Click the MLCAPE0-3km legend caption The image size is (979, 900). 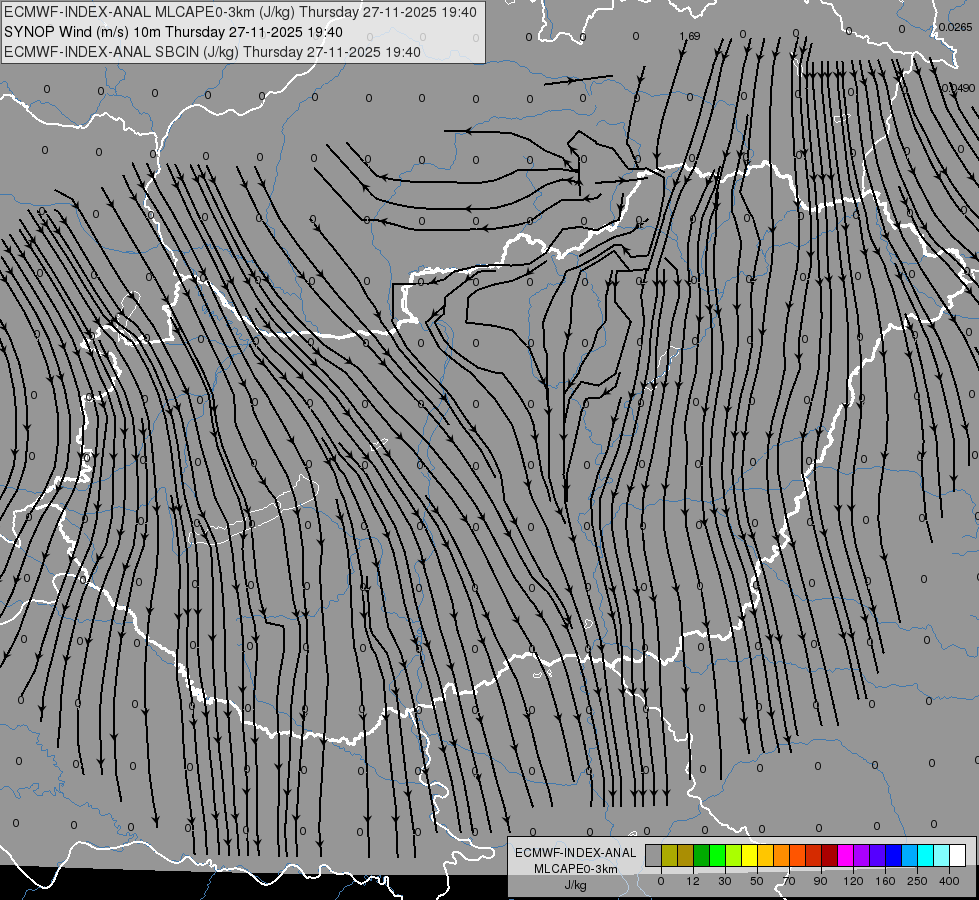pyautogui.click(x=576, y=869)
